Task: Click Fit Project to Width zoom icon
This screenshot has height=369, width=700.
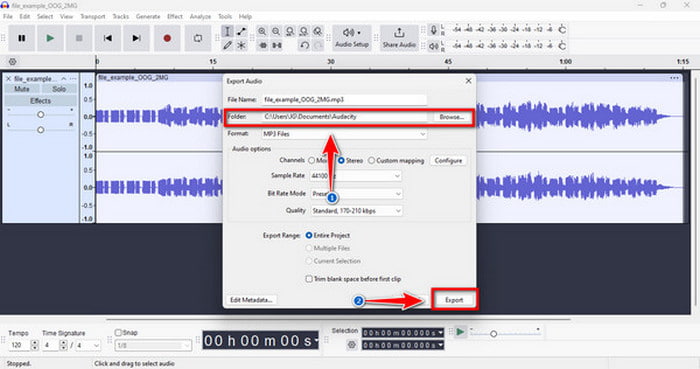Action: click(x=304, y=31)
